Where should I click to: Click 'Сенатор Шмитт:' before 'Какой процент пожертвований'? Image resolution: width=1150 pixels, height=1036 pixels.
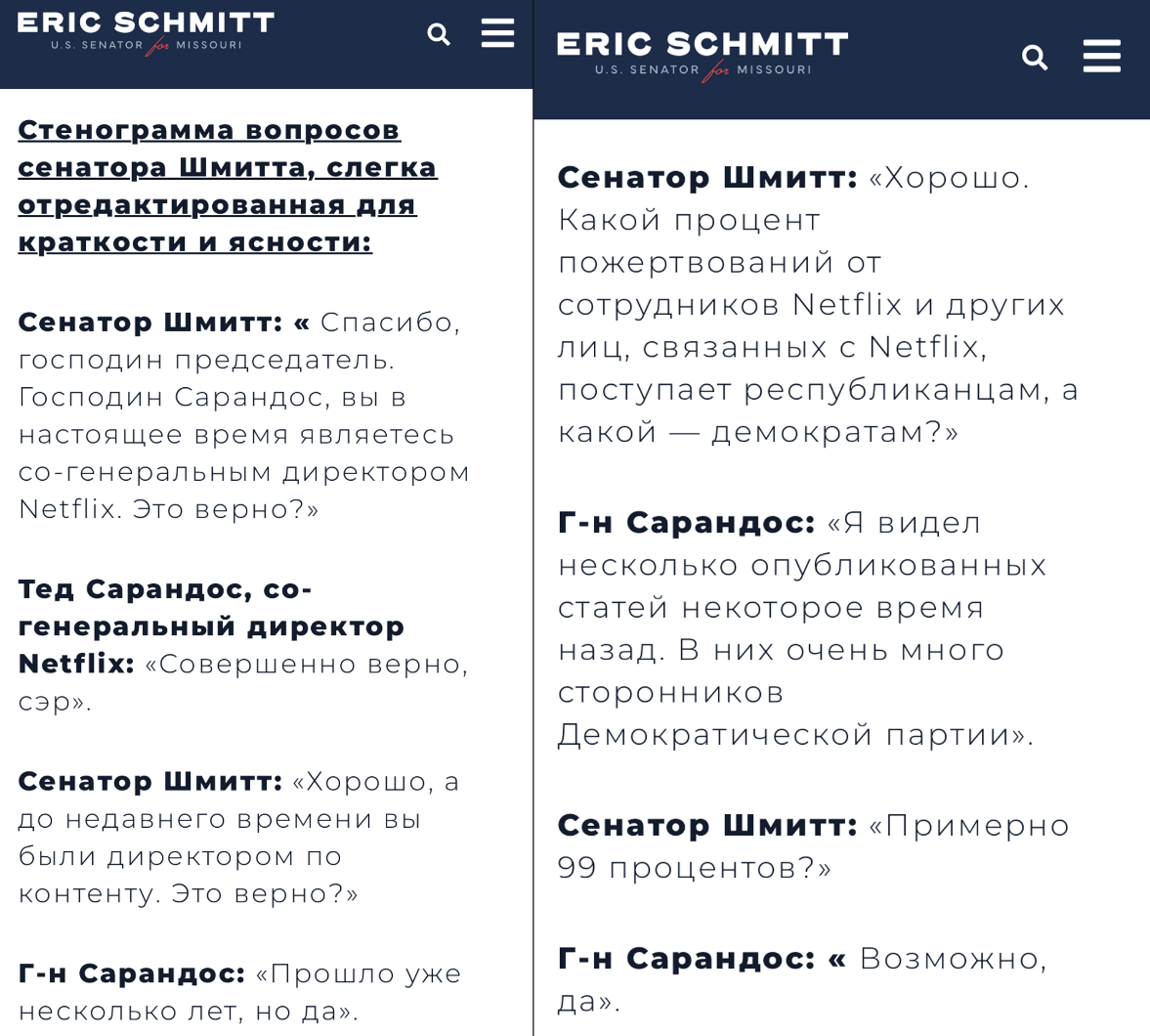pyautogui.click(x=707, y=178)
